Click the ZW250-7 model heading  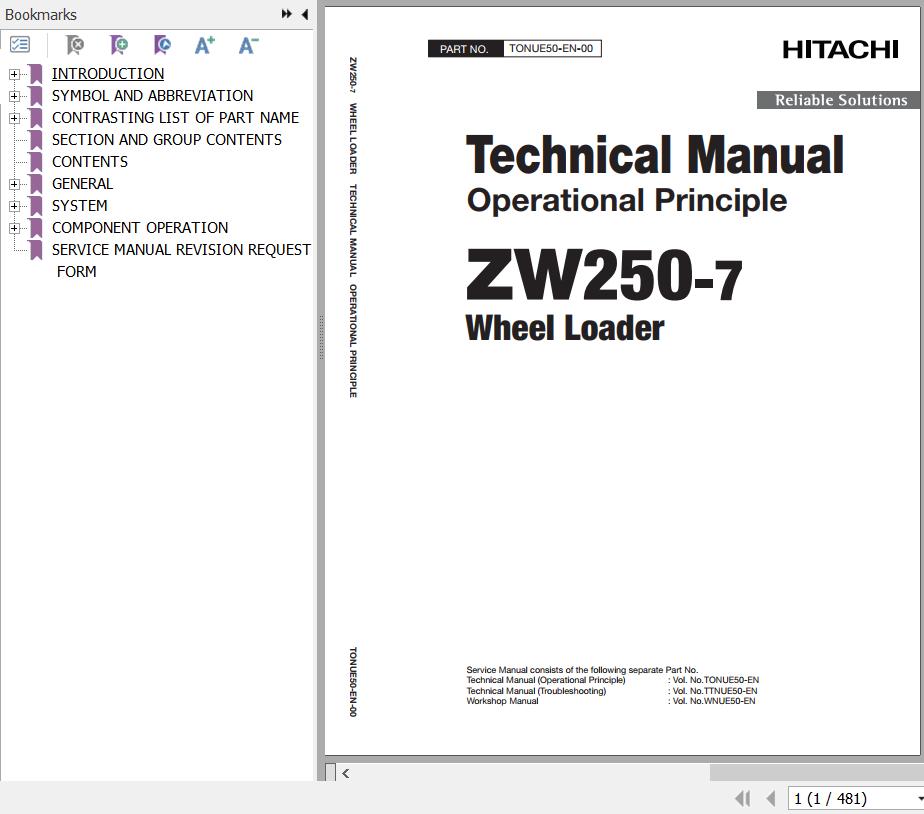pyautogui.click(x=604, y=275)
